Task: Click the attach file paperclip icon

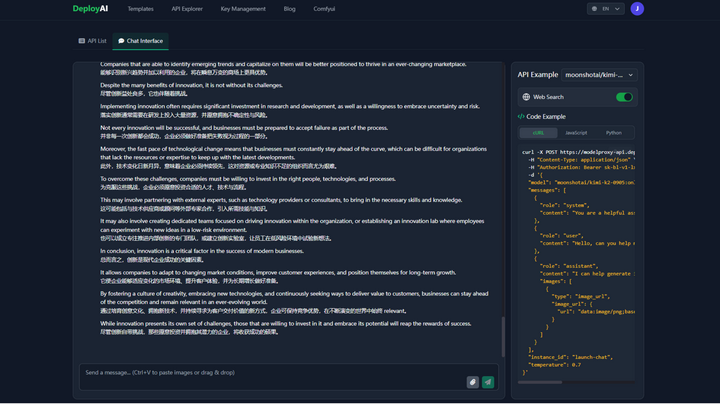Action: pos(472,382)
